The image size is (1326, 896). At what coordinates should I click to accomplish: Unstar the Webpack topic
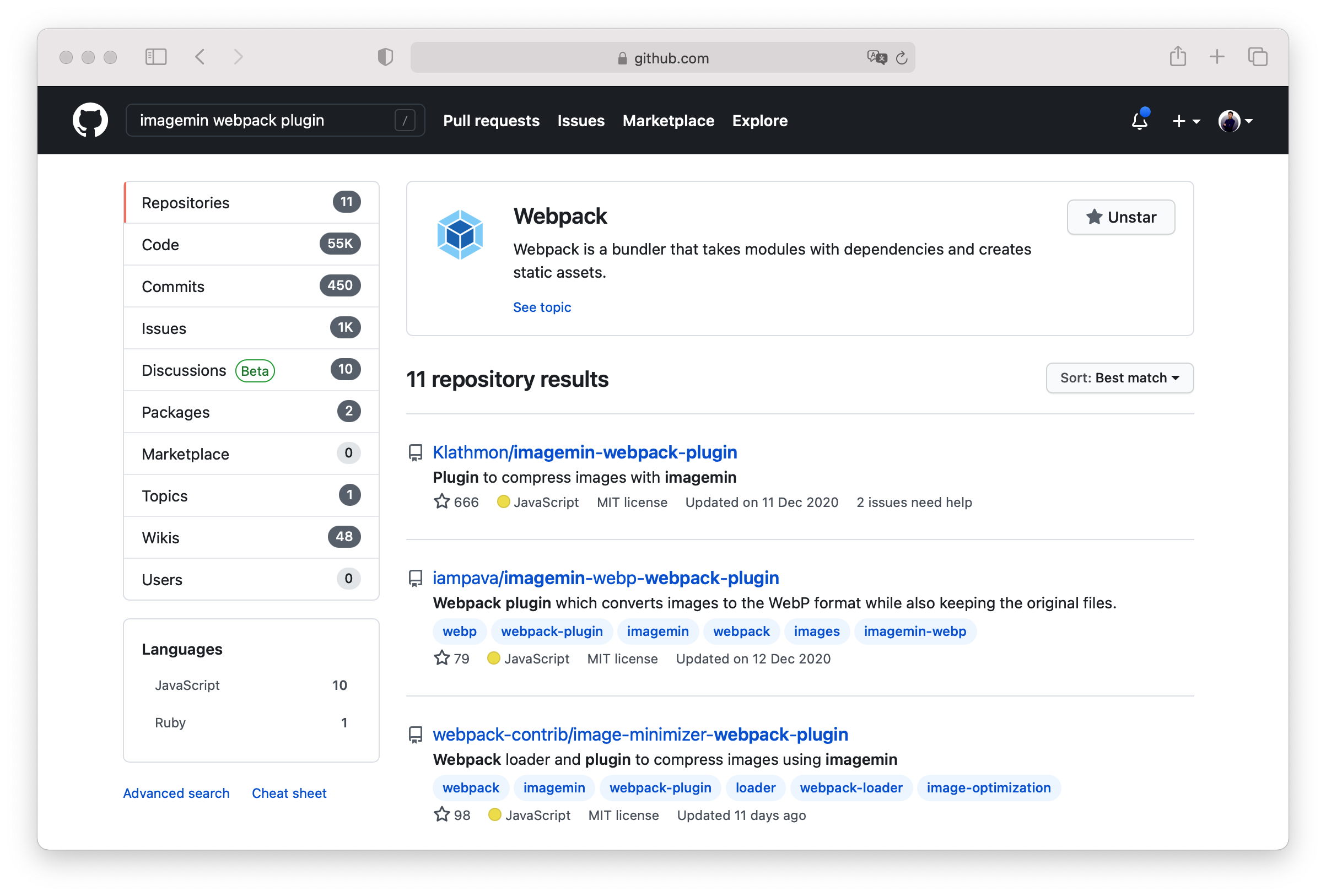(x=1120, y=217)
